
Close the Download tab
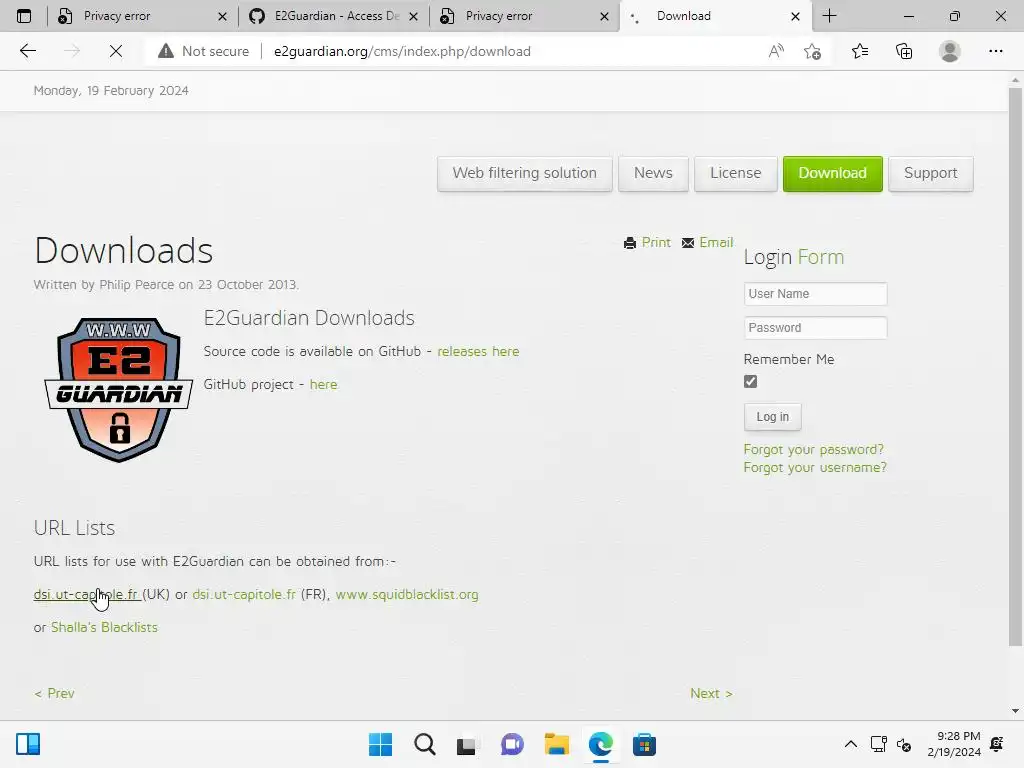(795, 16)
